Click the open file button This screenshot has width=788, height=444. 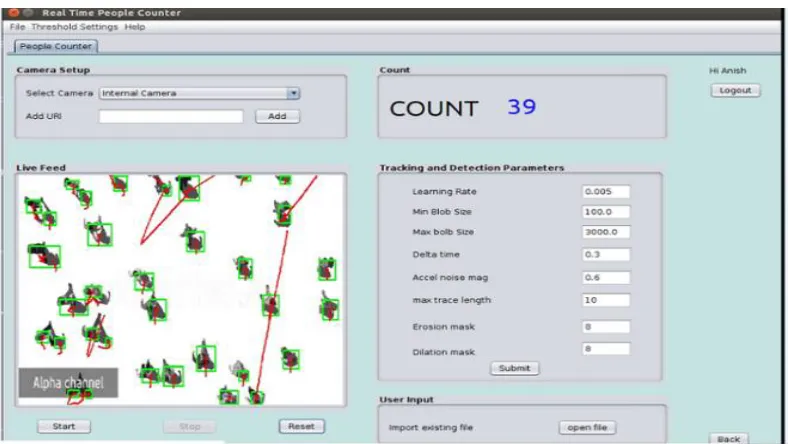(x=587, y=427)
